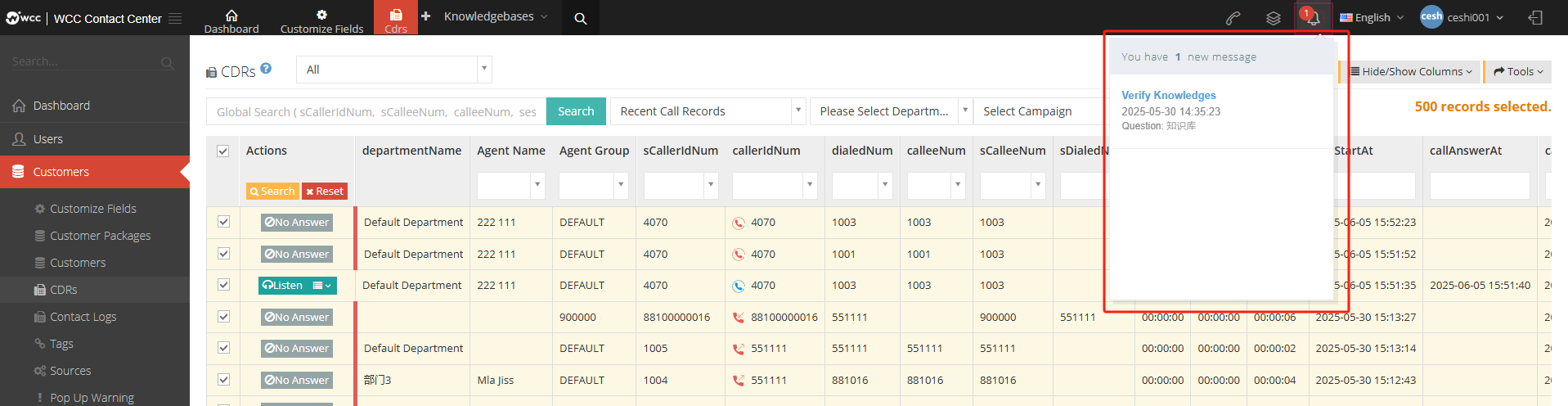This screenshot has width=1568, height=406.
Task: Switch to the Customize Fields top tab
Action: click(321, 18)
